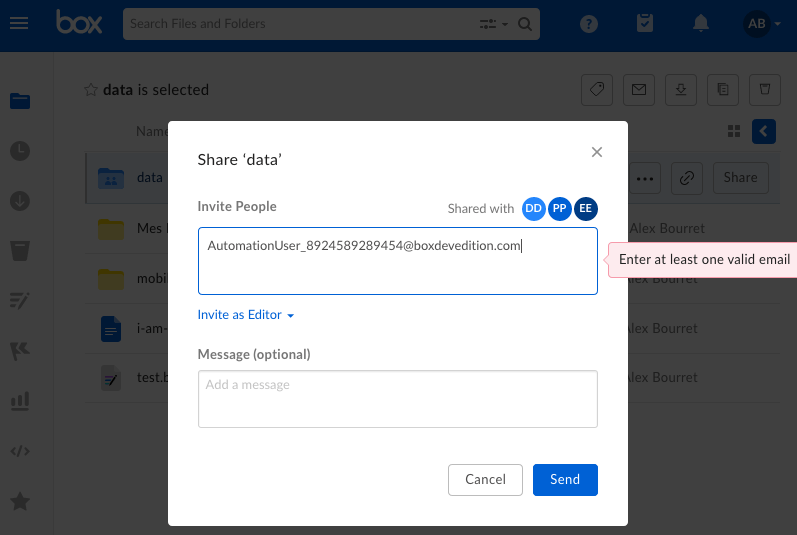
Task: Click the trash icon in the toolbar
Action: 764,90
